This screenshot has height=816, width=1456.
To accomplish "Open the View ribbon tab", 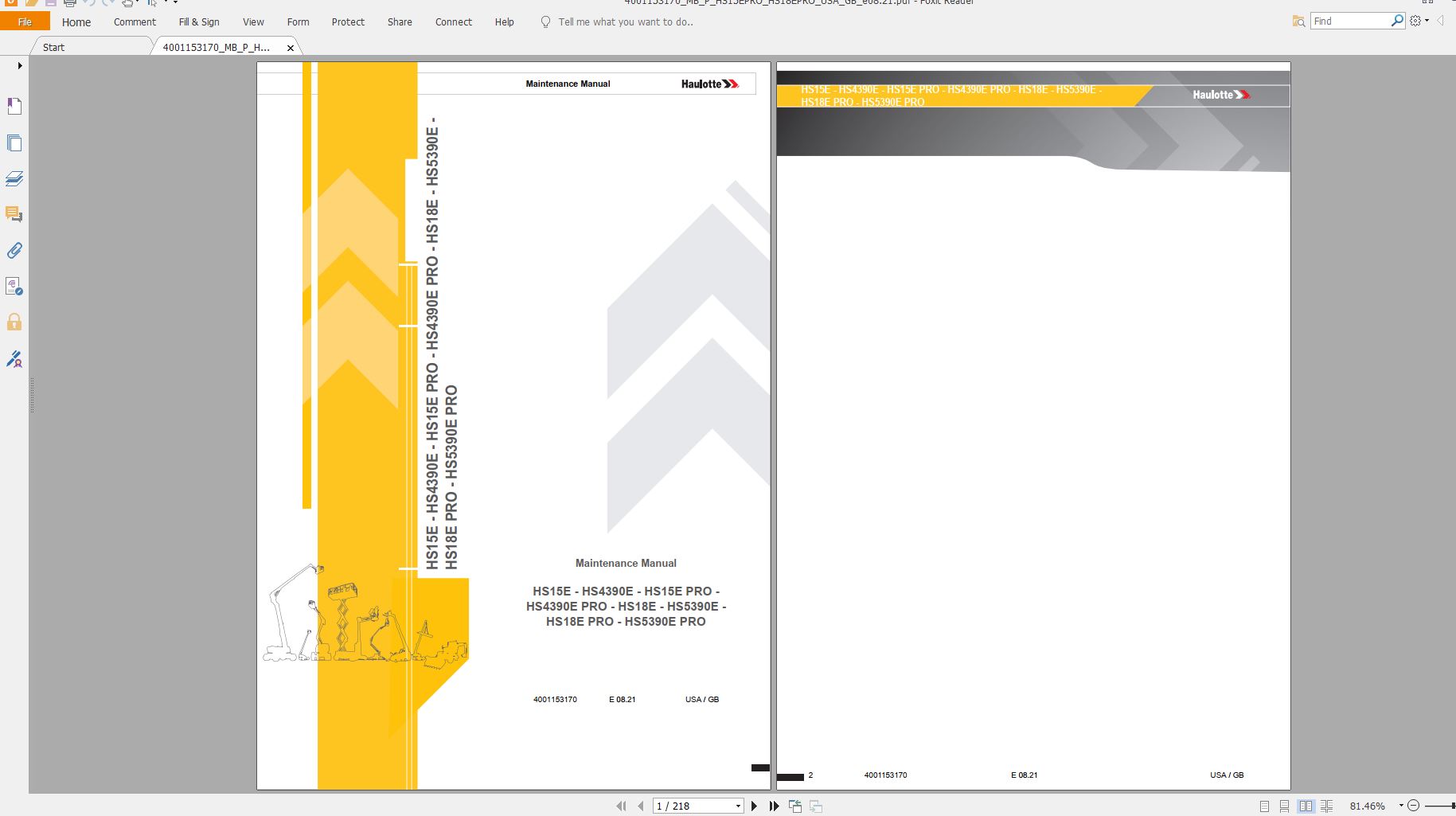I will (253, 22).
